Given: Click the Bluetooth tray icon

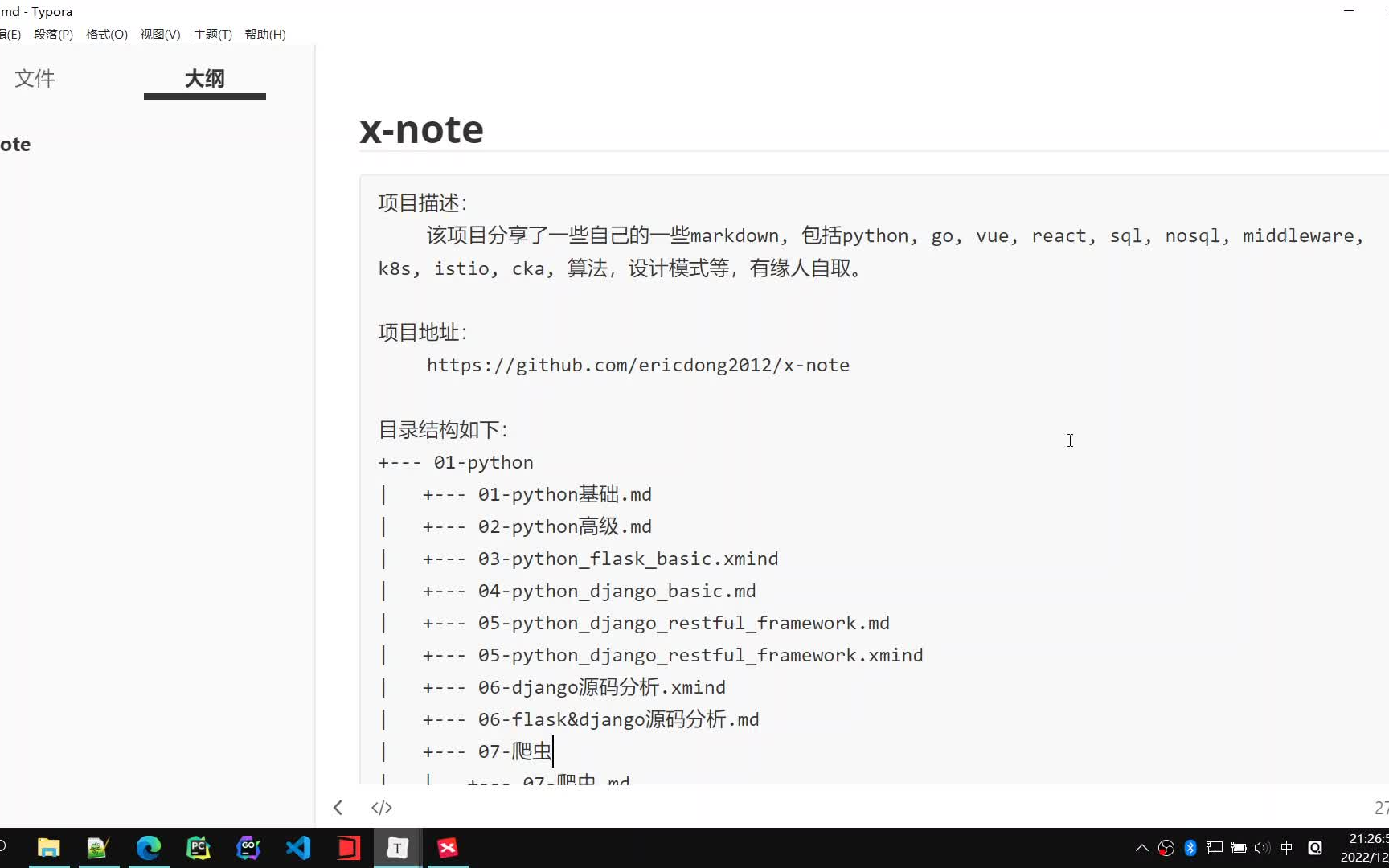Looking at the screenshot, I should 1190,848.
